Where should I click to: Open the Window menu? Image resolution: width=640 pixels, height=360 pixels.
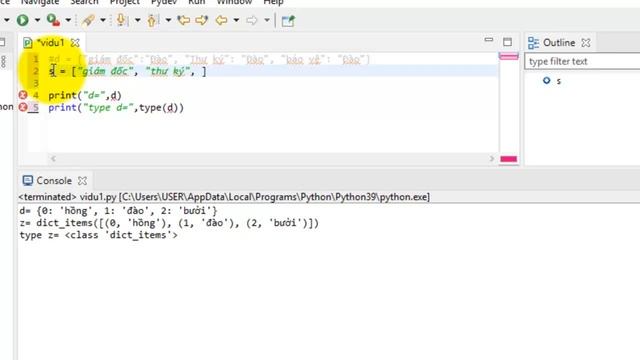pyautogui.click(x=234, y=2)
